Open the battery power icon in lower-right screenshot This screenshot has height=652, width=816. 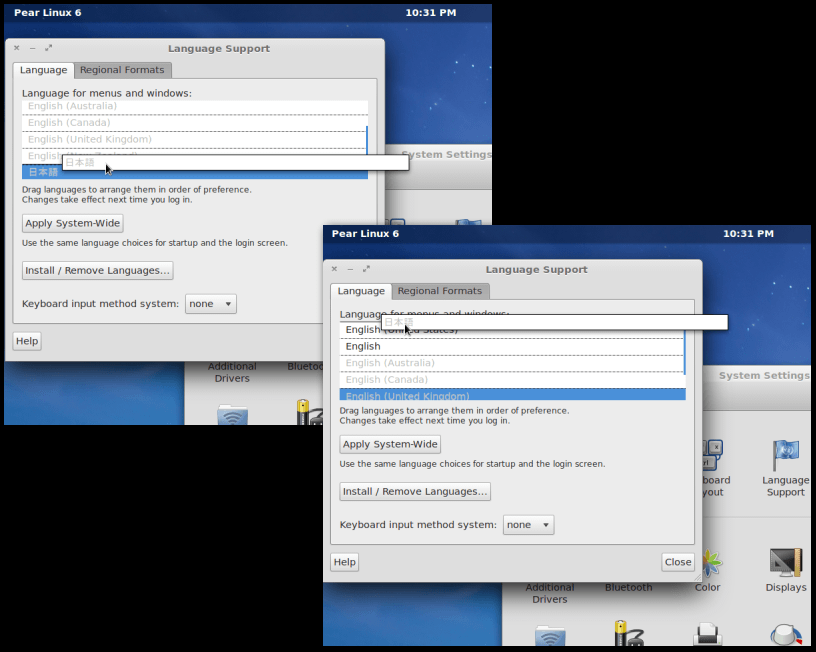[629, 633]
